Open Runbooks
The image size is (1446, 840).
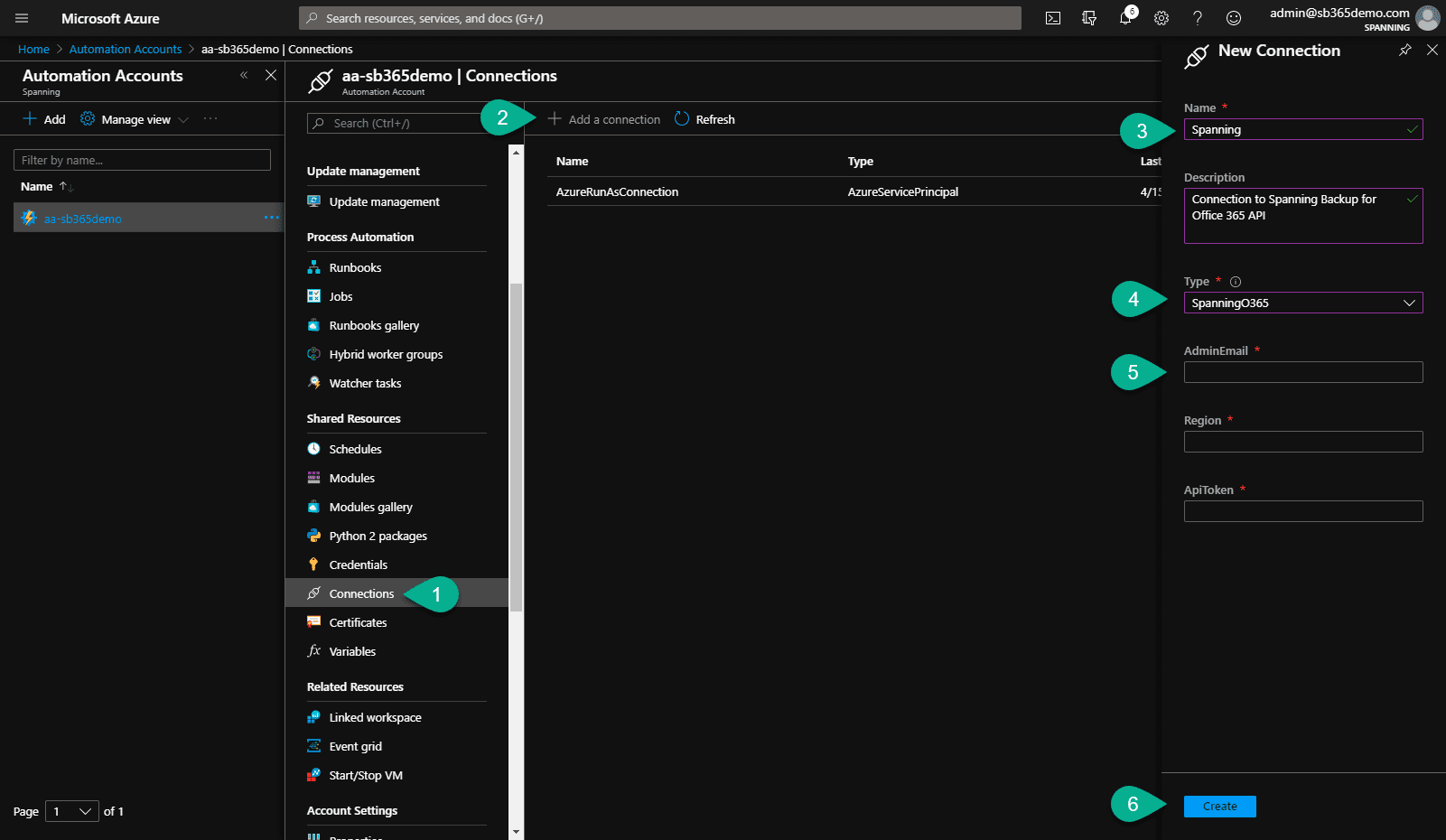coord(355,267)
